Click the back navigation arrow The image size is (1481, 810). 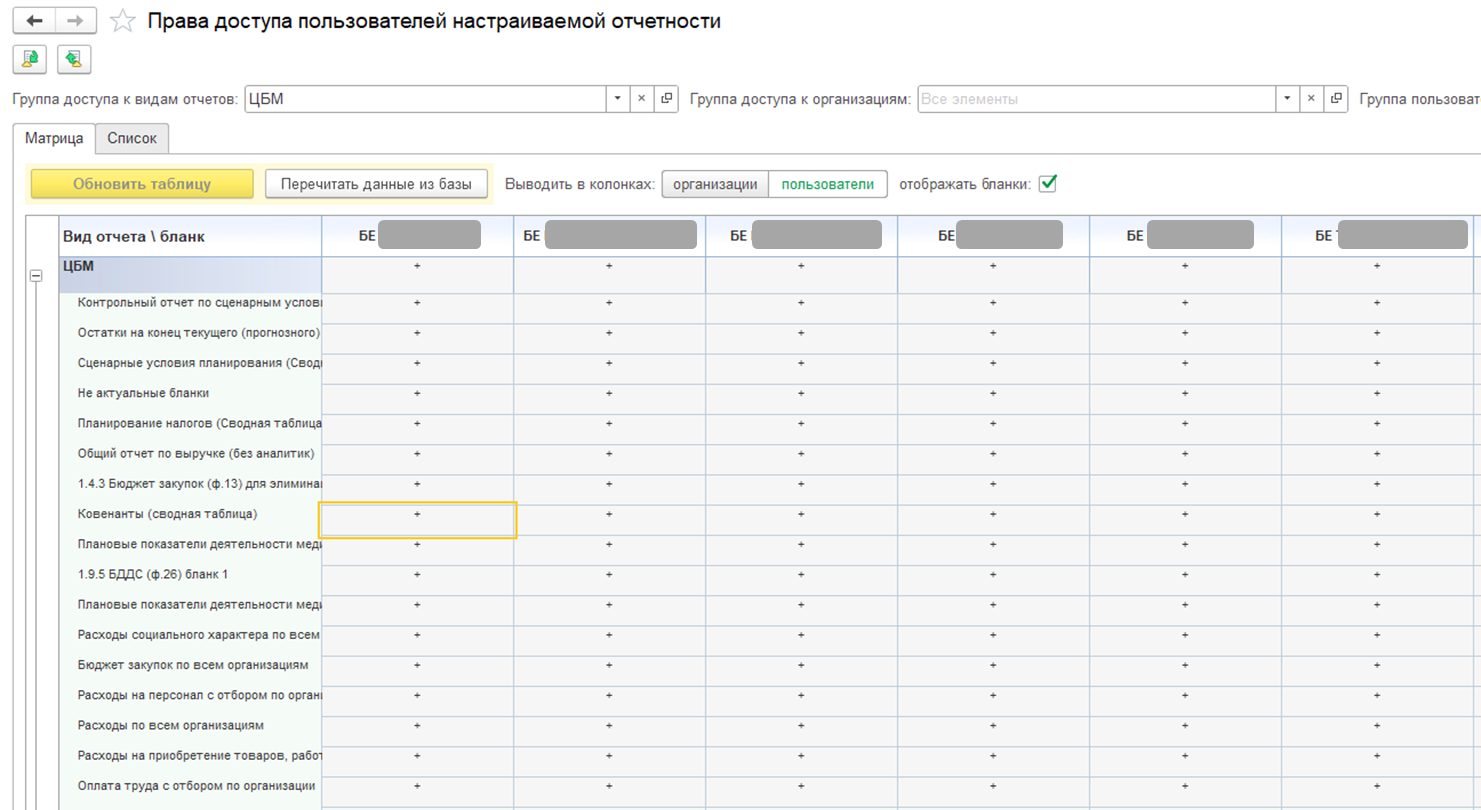coord(34,21)
